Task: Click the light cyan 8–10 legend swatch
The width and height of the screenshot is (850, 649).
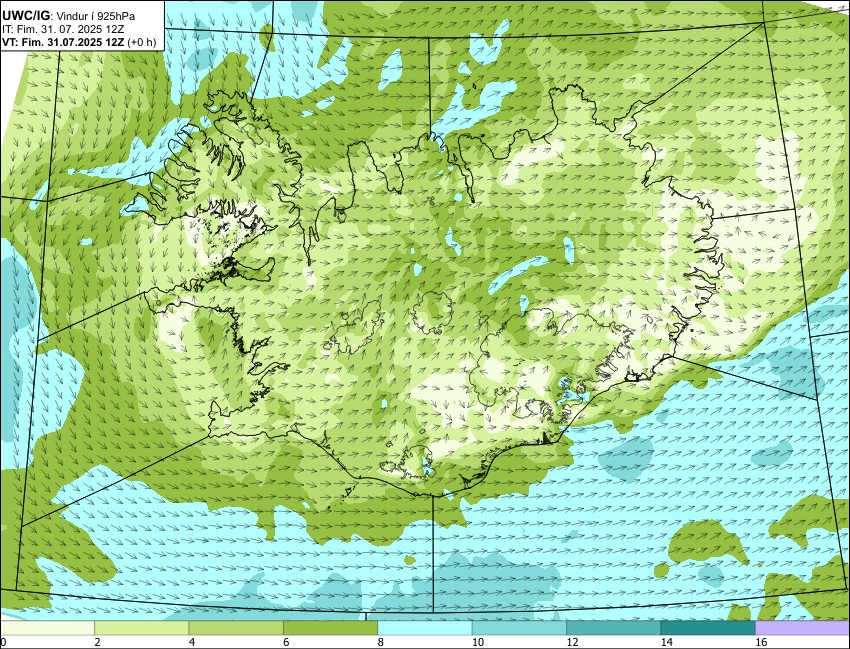Action: coord(424,628)
